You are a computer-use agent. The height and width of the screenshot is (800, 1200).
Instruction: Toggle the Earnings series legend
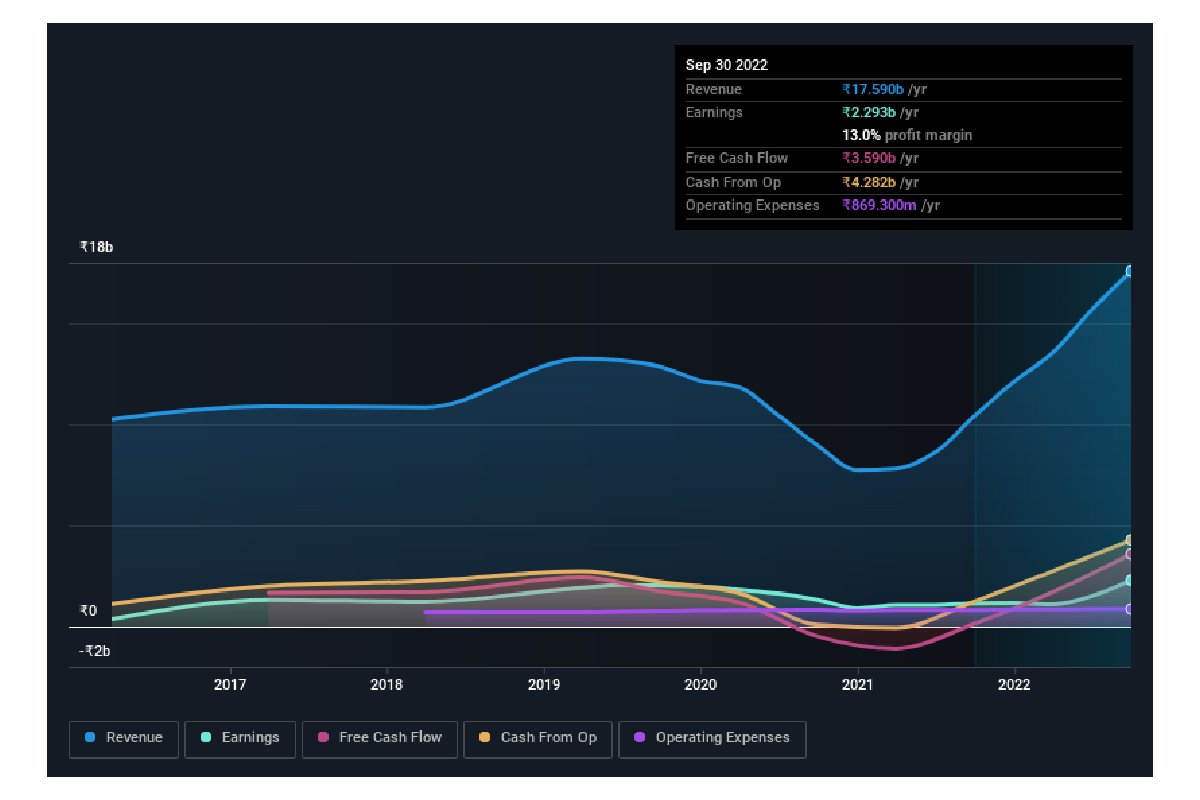(x=240, y=739)
